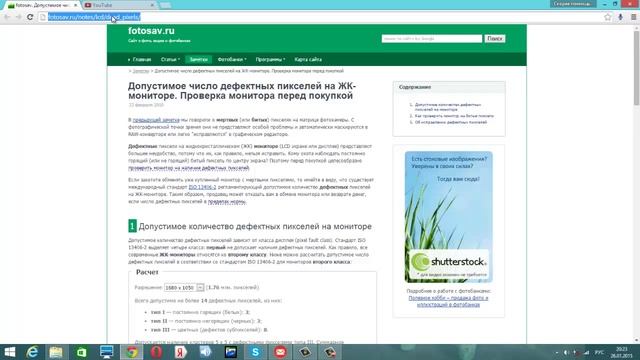The image size is (640, 360).
Task: Open second contents item about проверить монитор
Action: [x=454, y=116]
